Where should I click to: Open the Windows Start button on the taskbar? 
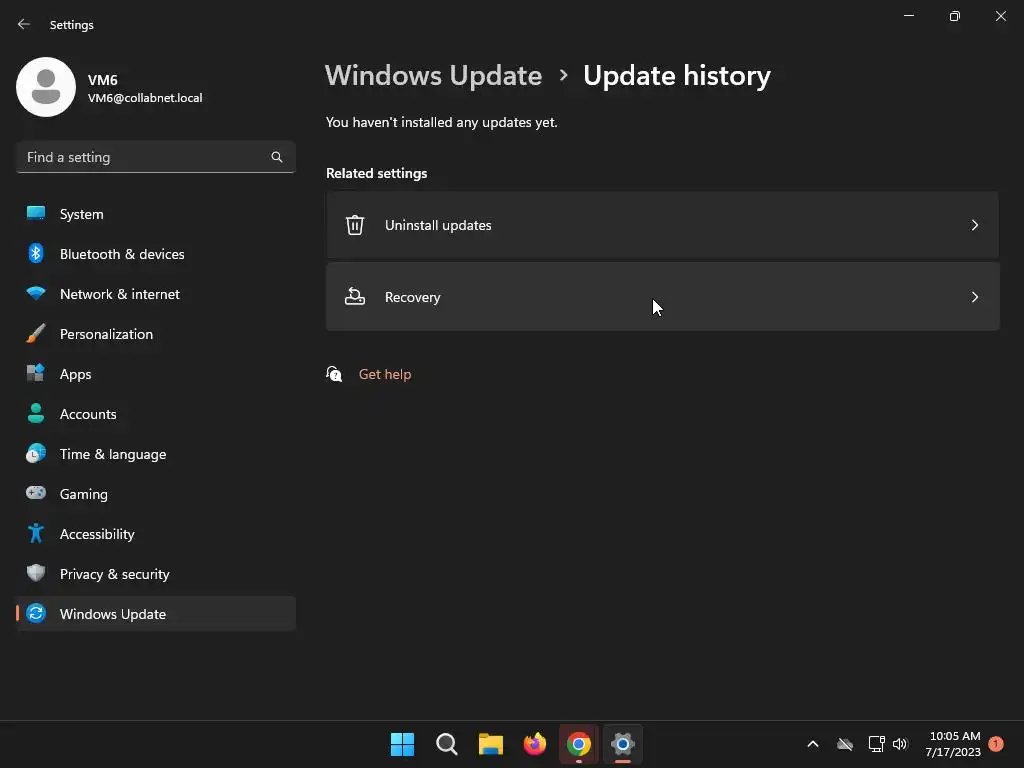(x=402, y=744)
